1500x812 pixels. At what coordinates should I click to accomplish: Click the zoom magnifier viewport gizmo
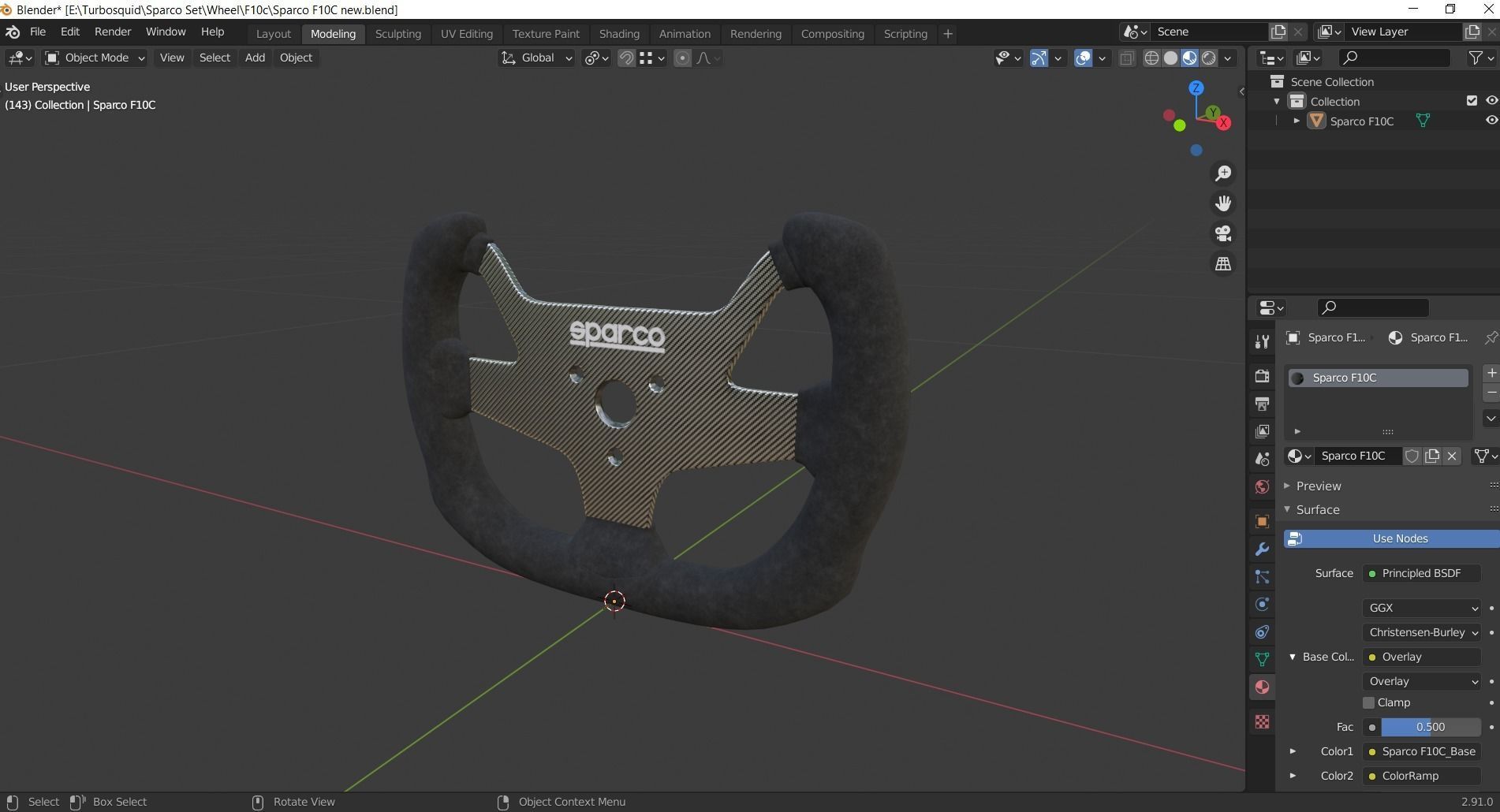pos(1223,173)
